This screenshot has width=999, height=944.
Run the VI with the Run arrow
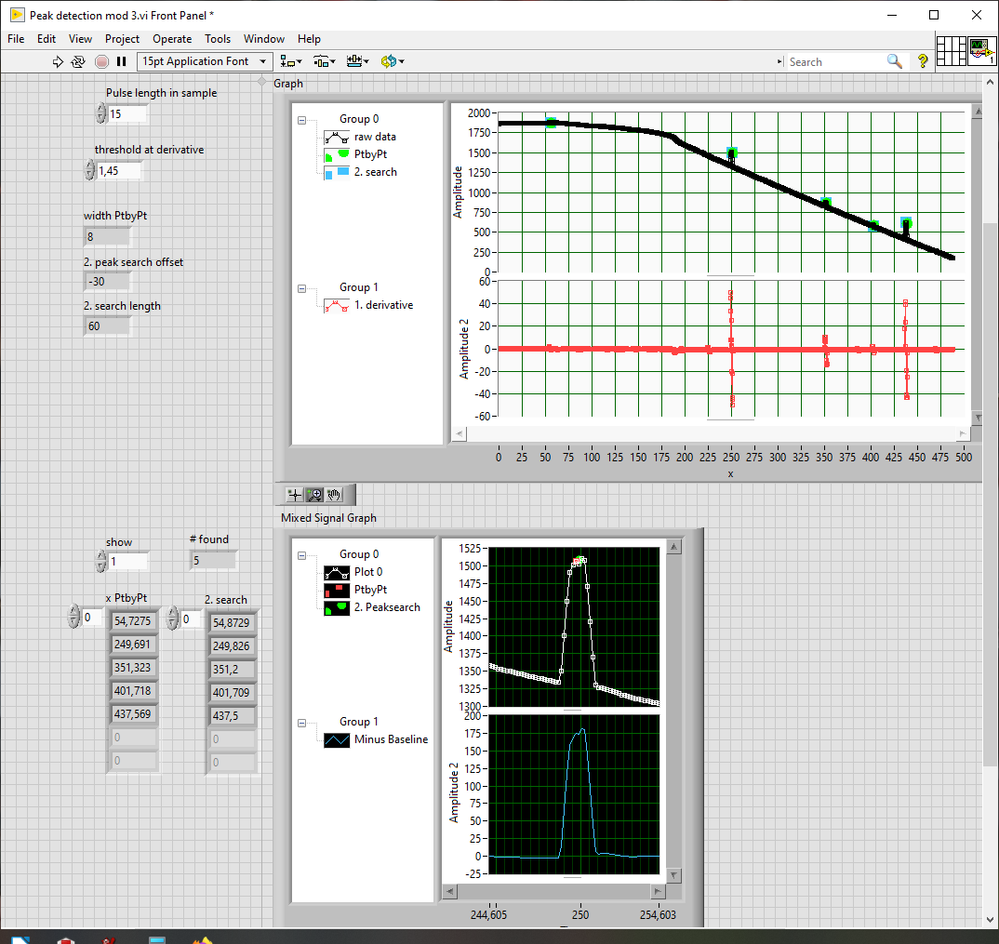(57, 62)
